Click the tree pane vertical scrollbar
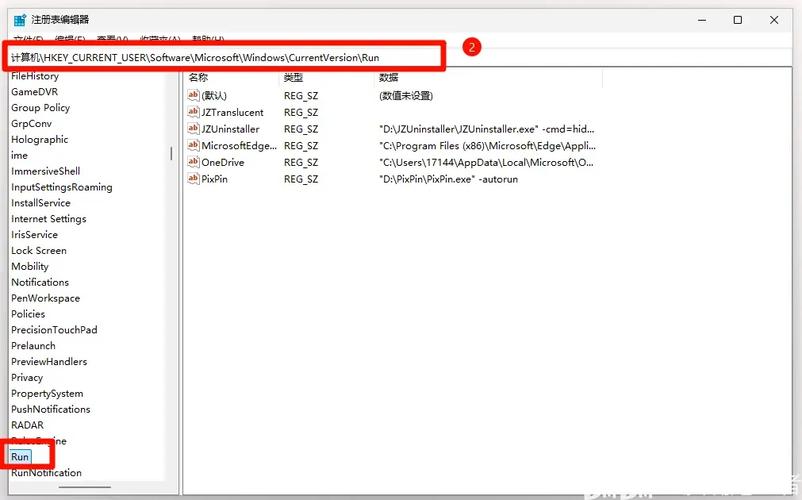This screenshot has width=802, height=500. (x=171, y=154)
